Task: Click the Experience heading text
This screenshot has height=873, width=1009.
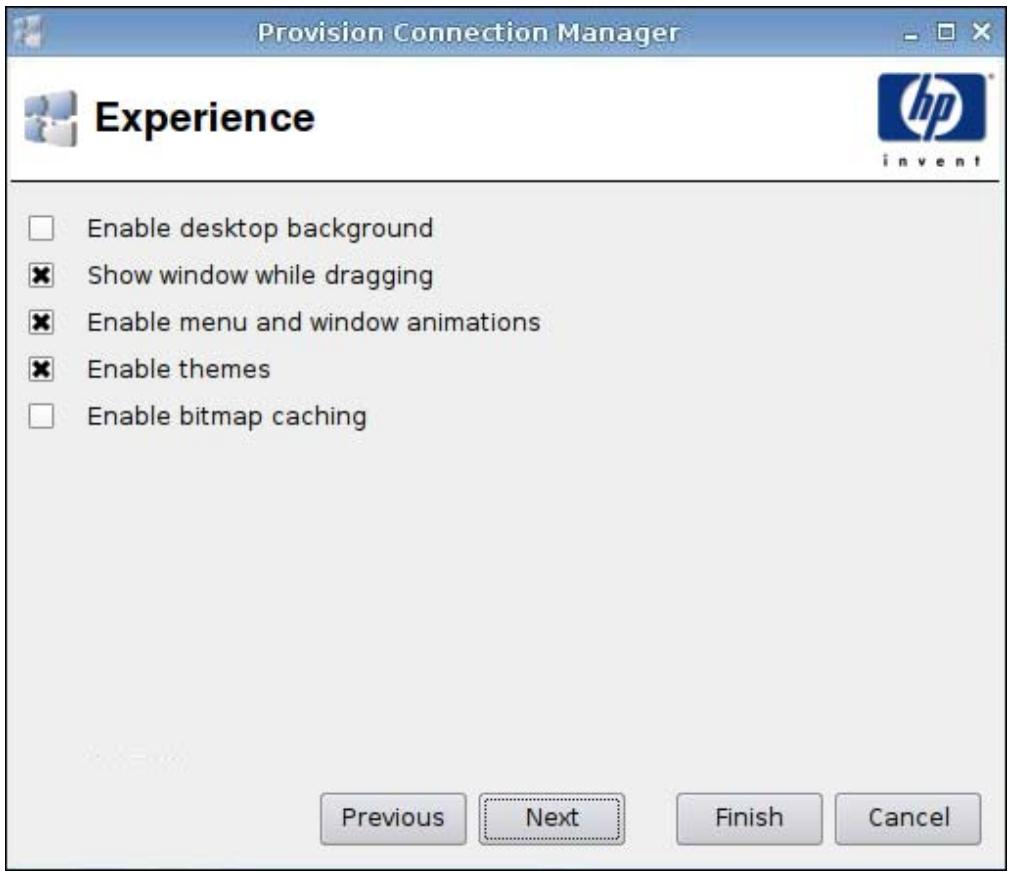Action: click(205, 118)
